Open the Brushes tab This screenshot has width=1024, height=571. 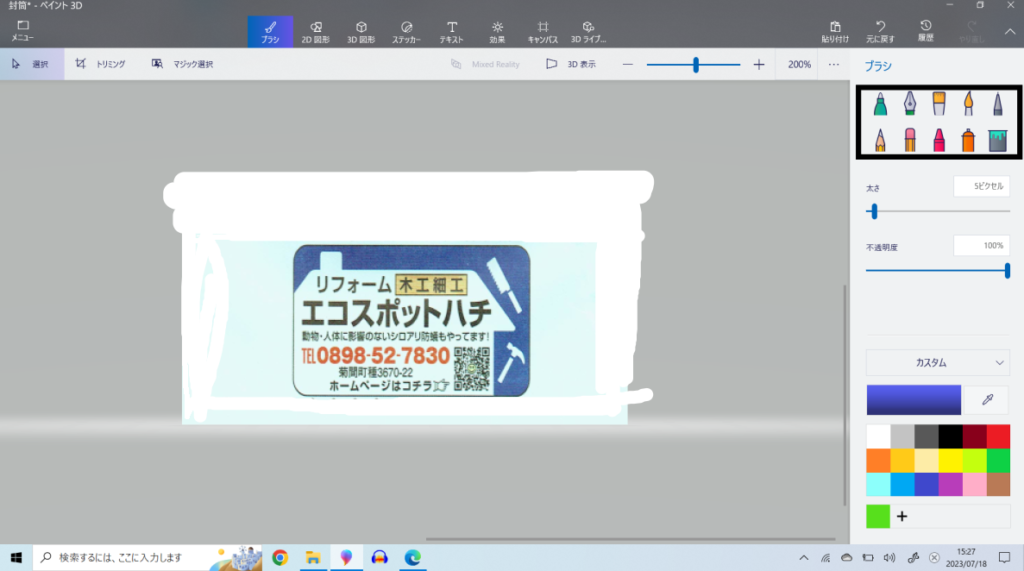point(270,31)
